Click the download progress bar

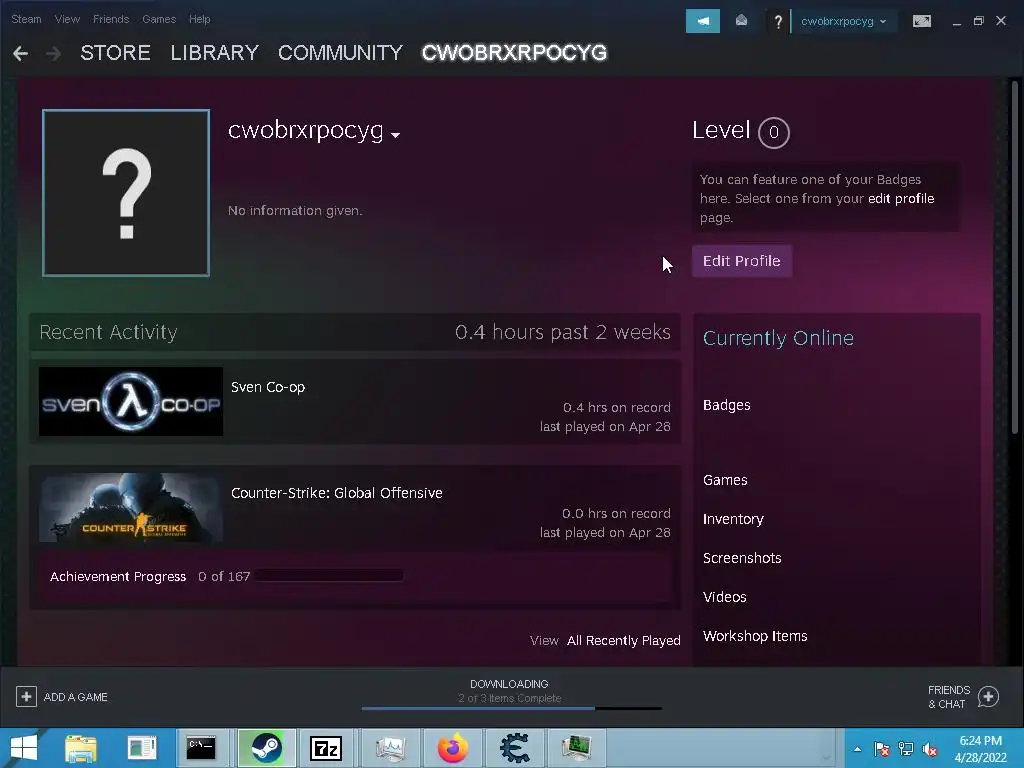[x=511, y=708]
